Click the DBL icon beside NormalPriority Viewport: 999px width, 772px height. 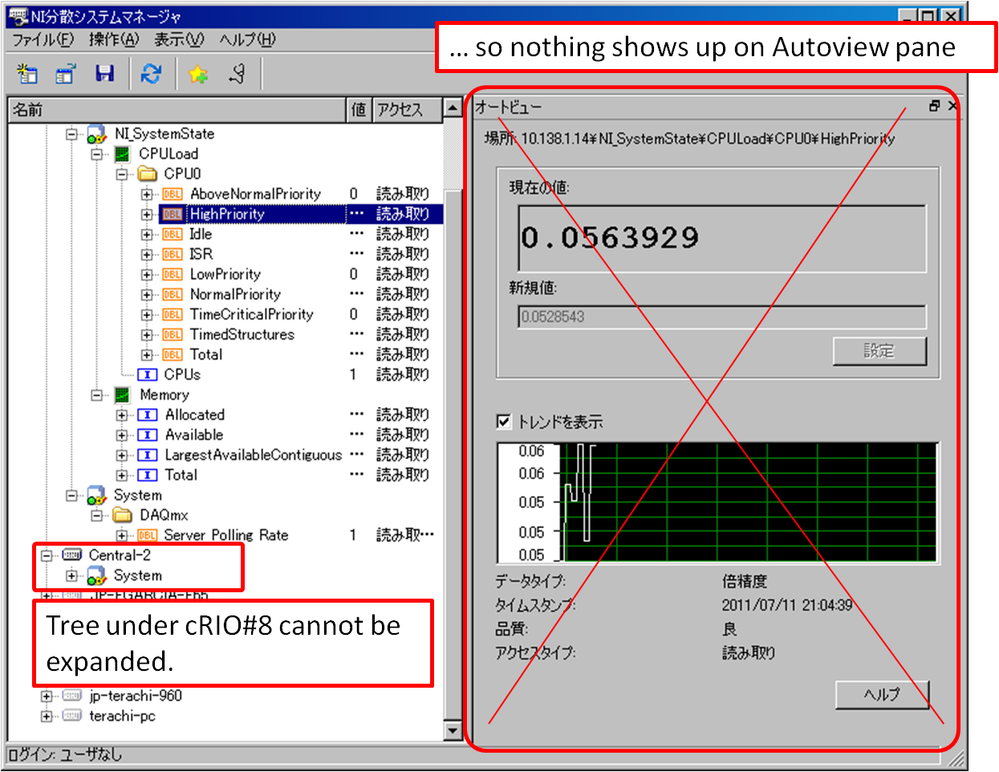click(x=172, y=294)
